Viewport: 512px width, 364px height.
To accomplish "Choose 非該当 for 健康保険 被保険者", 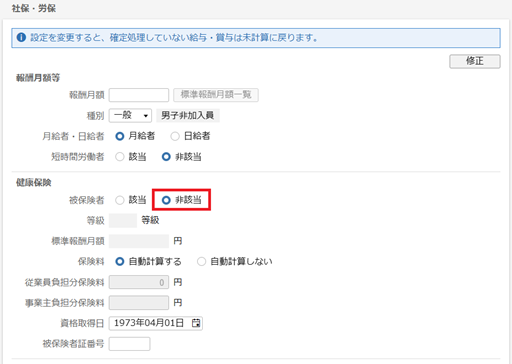I will (x=166, y=200).
